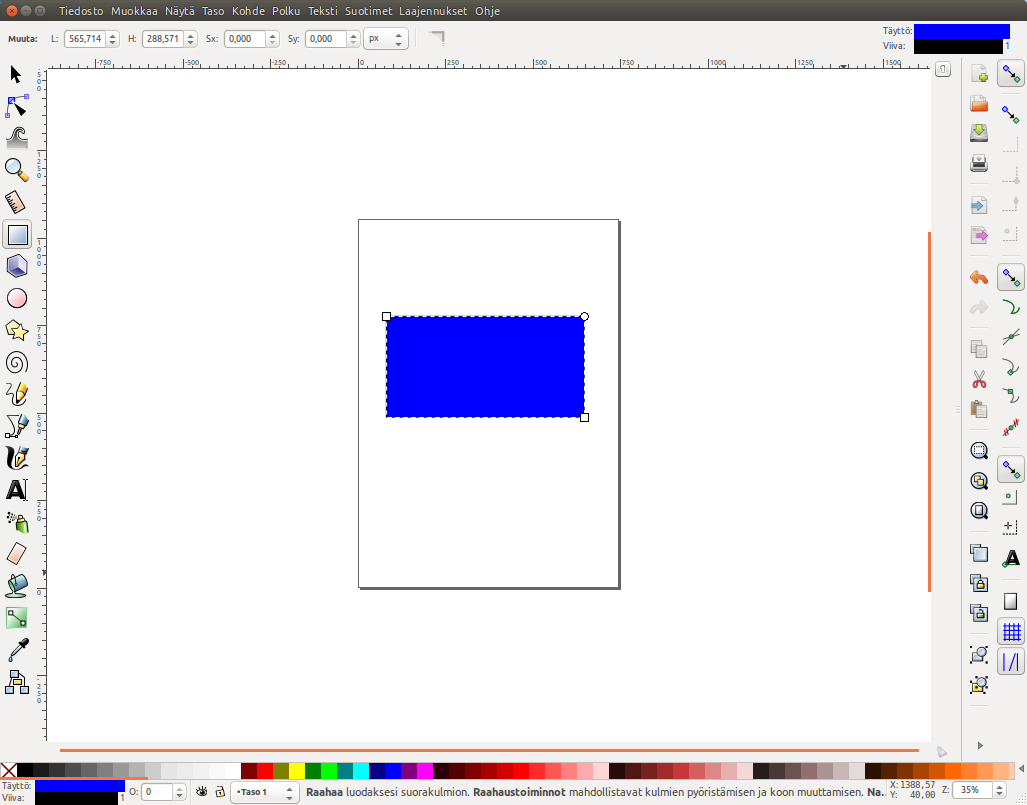This screenshot has width=1027, height=805.
Task: Open the Tiedosto menu
Action: (83, 11)
